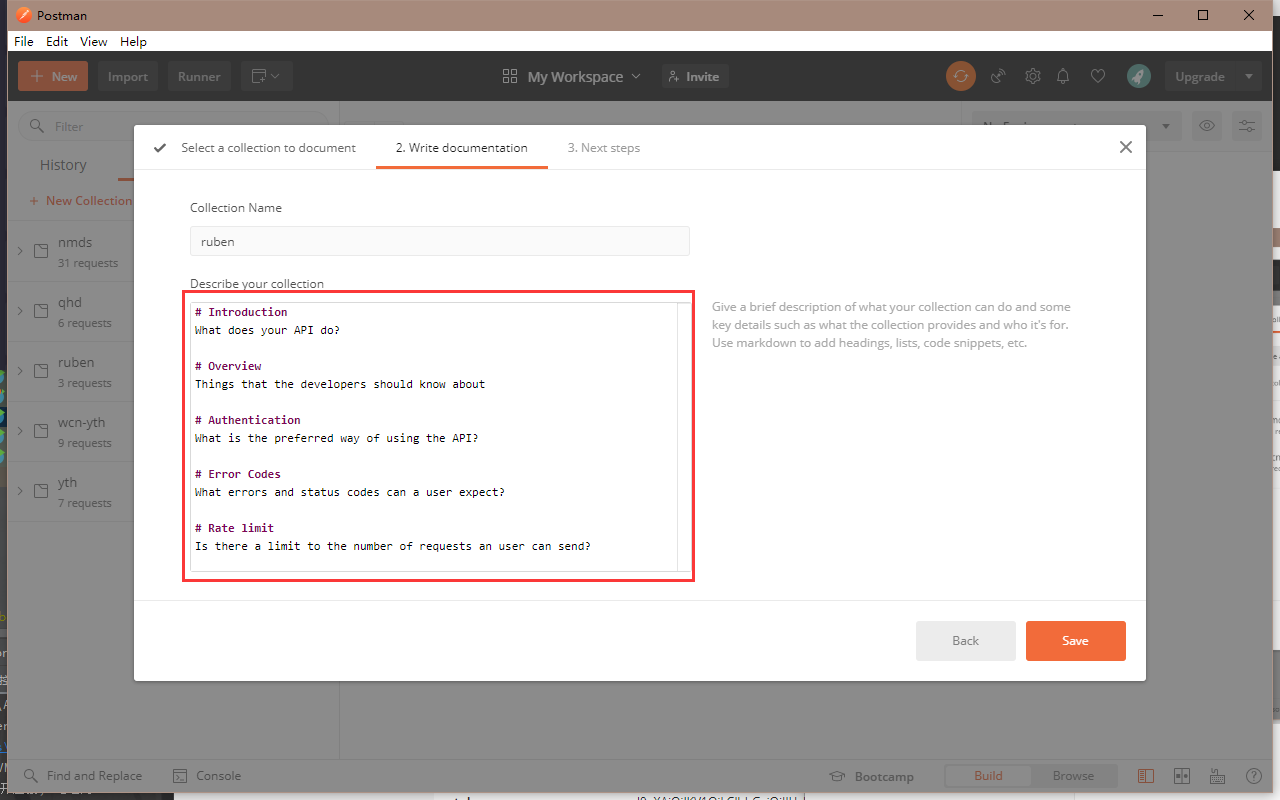This screenshot has width=1280, height=800.
Task: Open the My Workspace dropdown
Action: click(x=572, y=76)
